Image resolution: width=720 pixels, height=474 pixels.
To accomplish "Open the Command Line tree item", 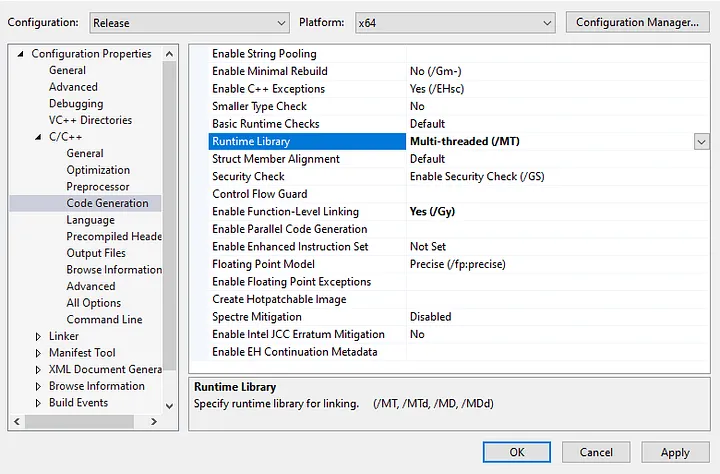I will click(104, 320).
